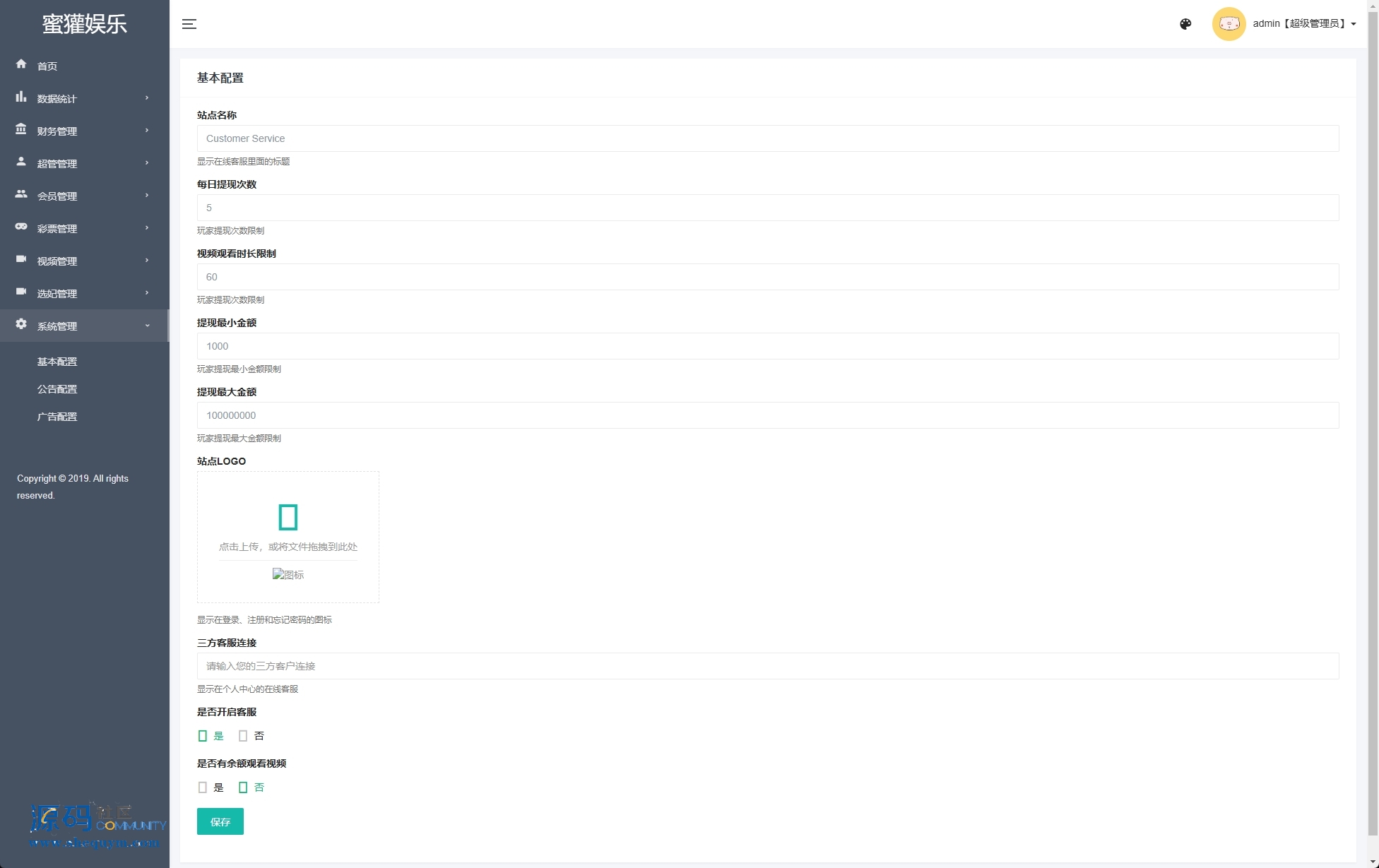Viewport: 1379px width, 868px height.
Task: Open the color palette theme icon
Action: pyautogui.click(x=1185, y=24)
